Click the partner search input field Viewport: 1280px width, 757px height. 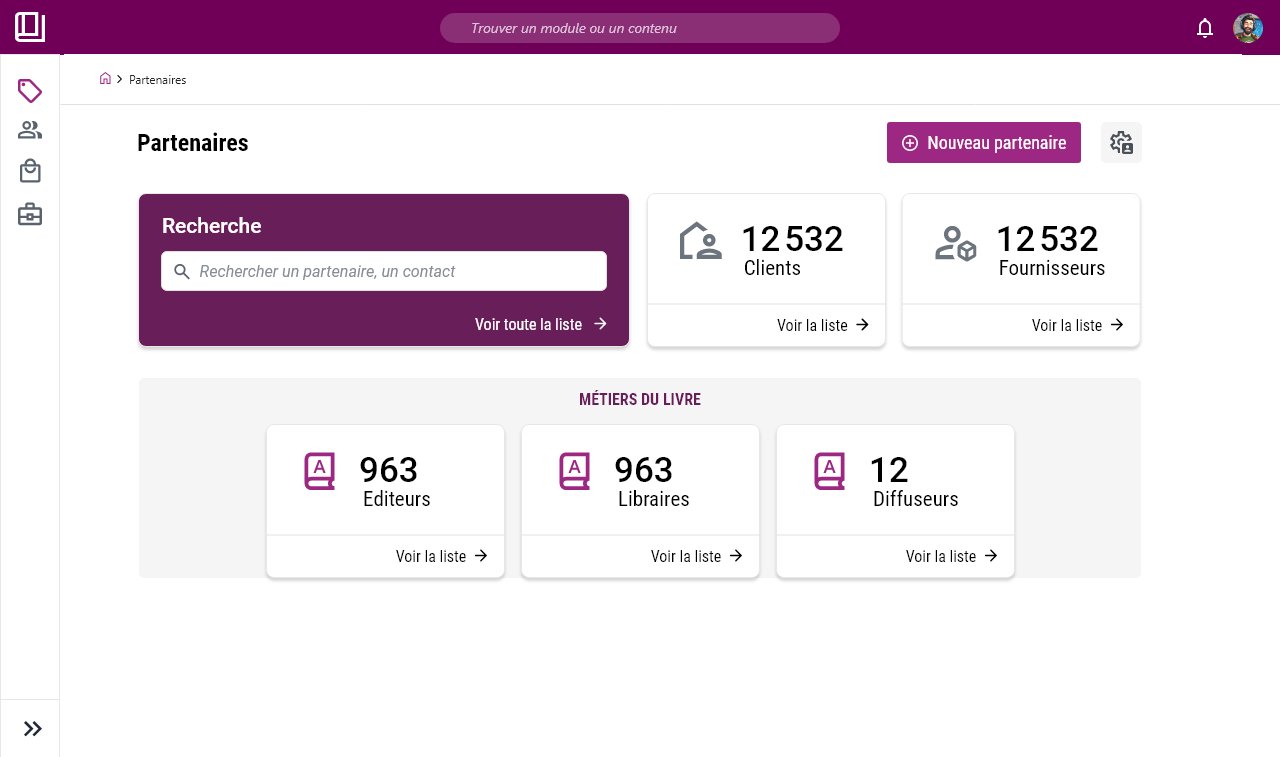pyautogui.click(x=384, y=271)
